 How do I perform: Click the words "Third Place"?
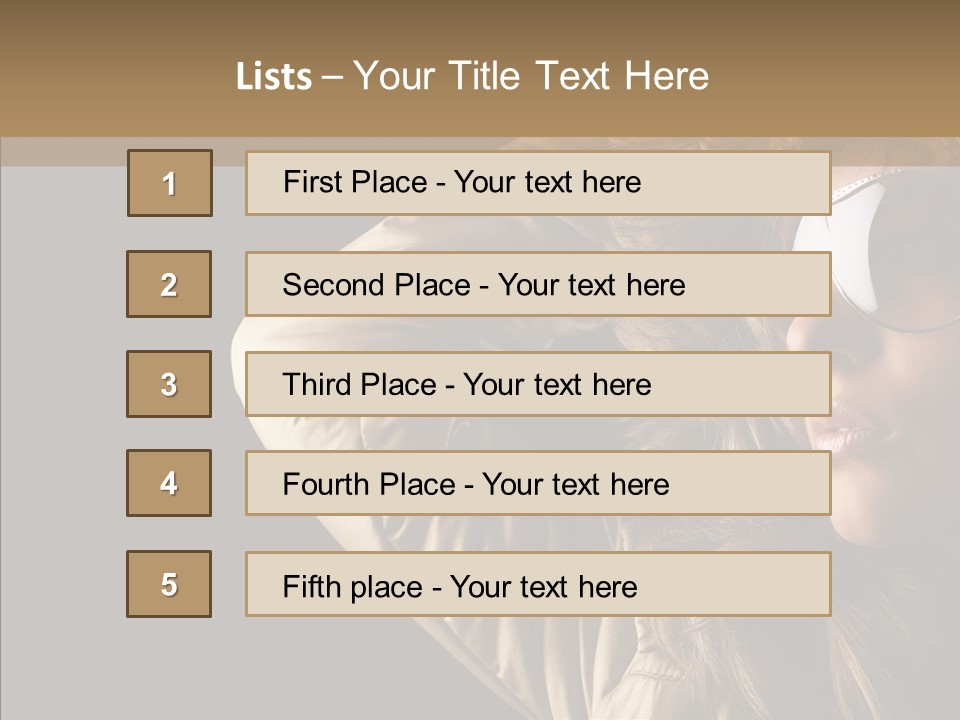pos(359,385)
